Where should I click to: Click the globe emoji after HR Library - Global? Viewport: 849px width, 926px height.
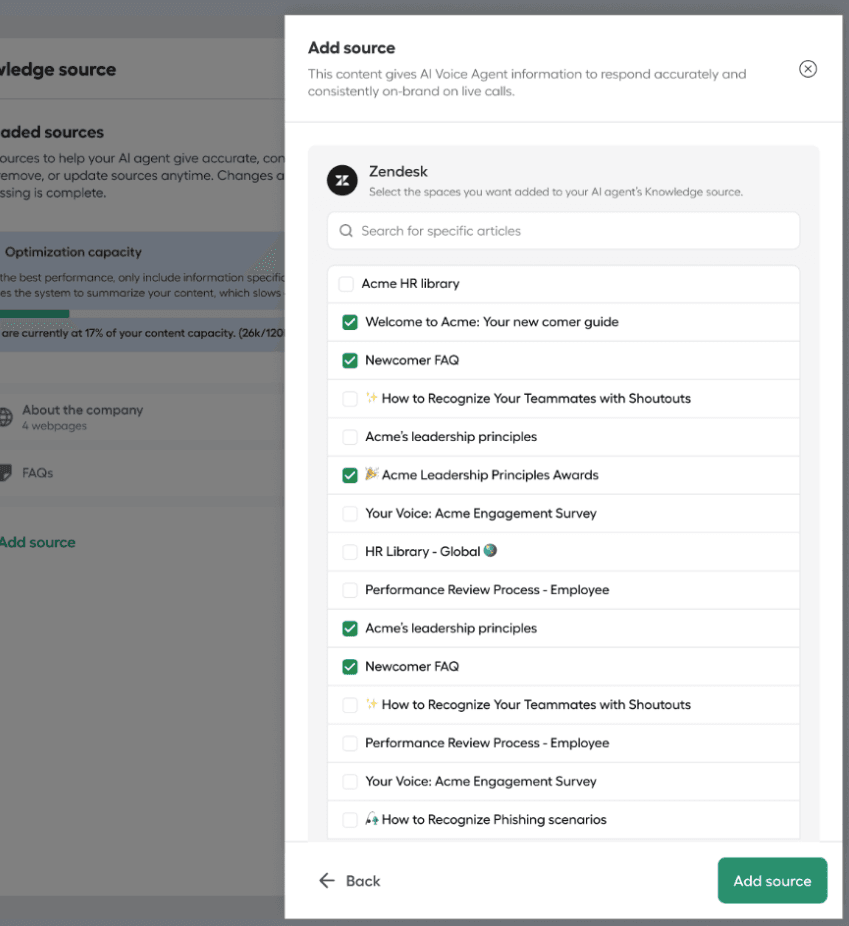pos(490,551)
